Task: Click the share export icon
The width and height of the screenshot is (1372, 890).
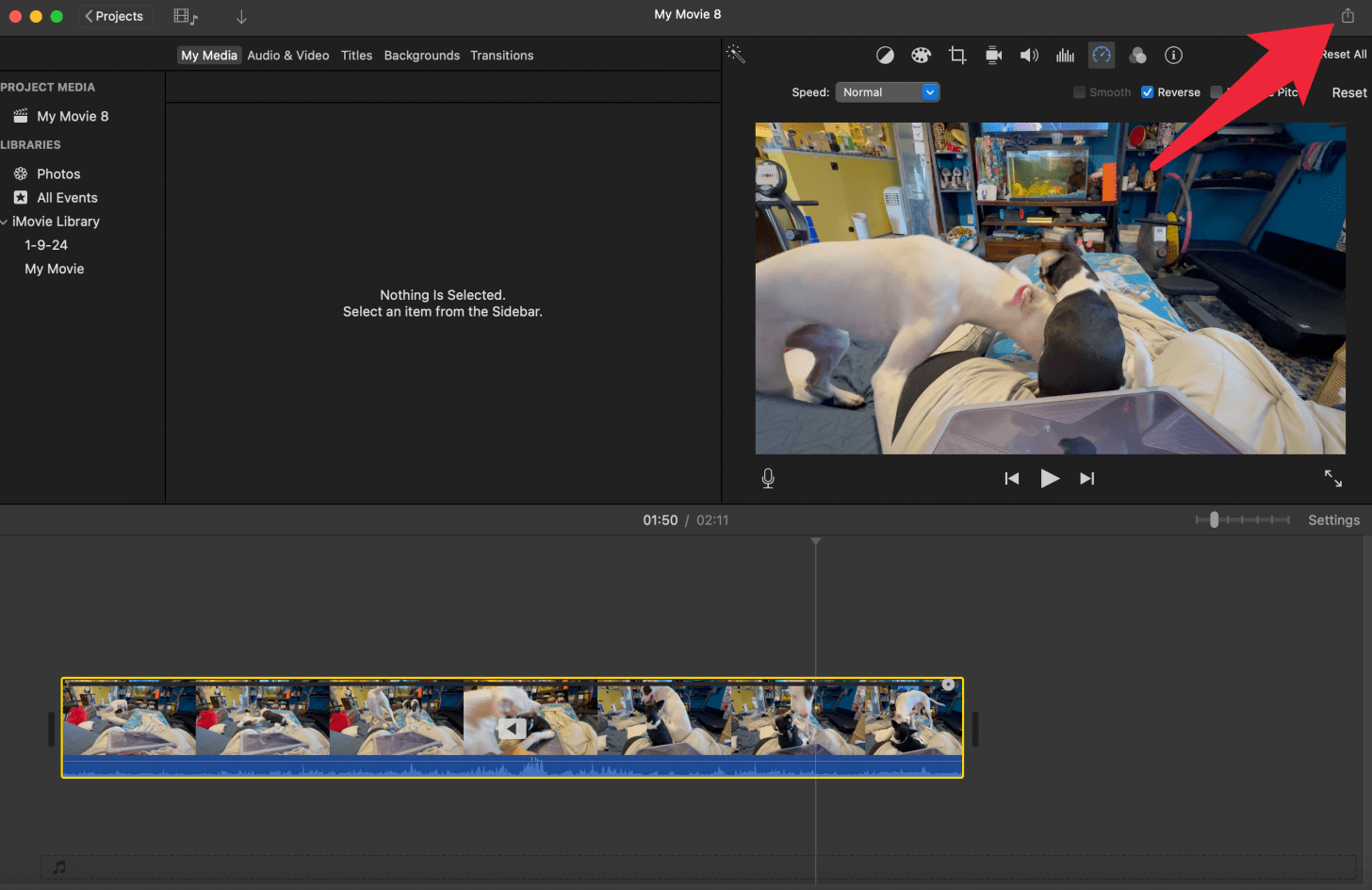Action: click(1347, 16)
